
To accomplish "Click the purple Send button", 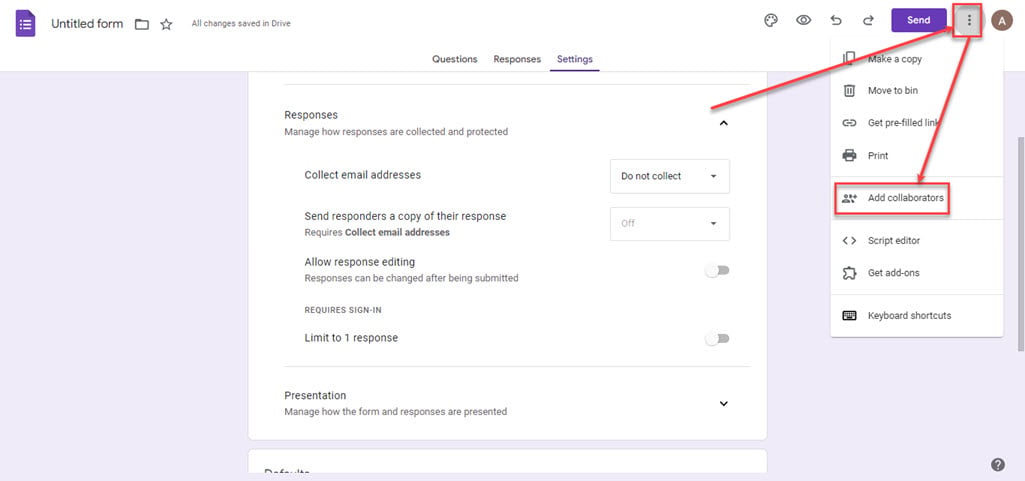I will tap(918, 20).
